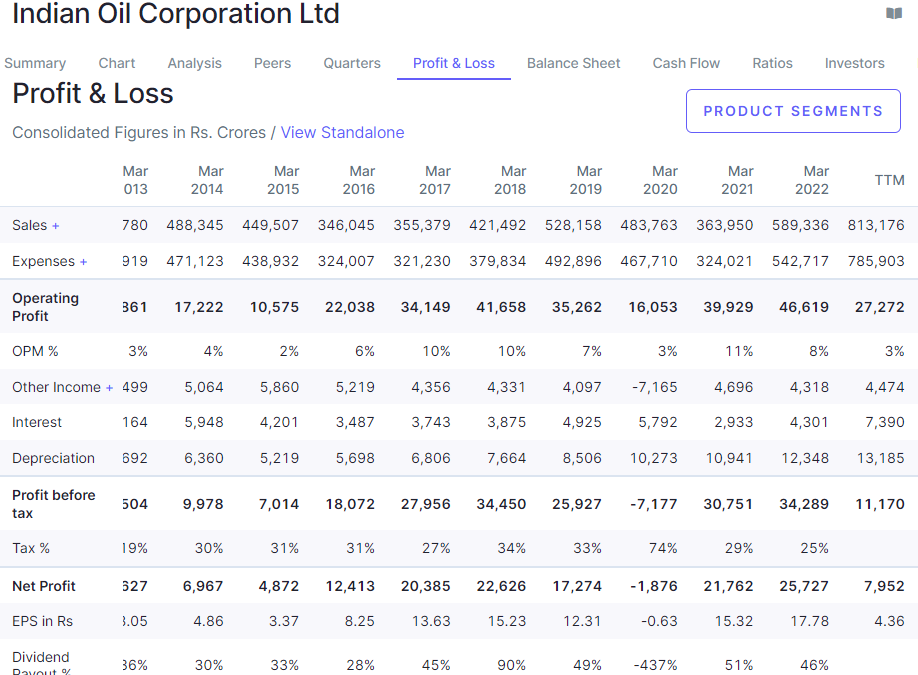Click the OPM % row label
The width and height of the screenshot is (918, 675).
point(35,351)
